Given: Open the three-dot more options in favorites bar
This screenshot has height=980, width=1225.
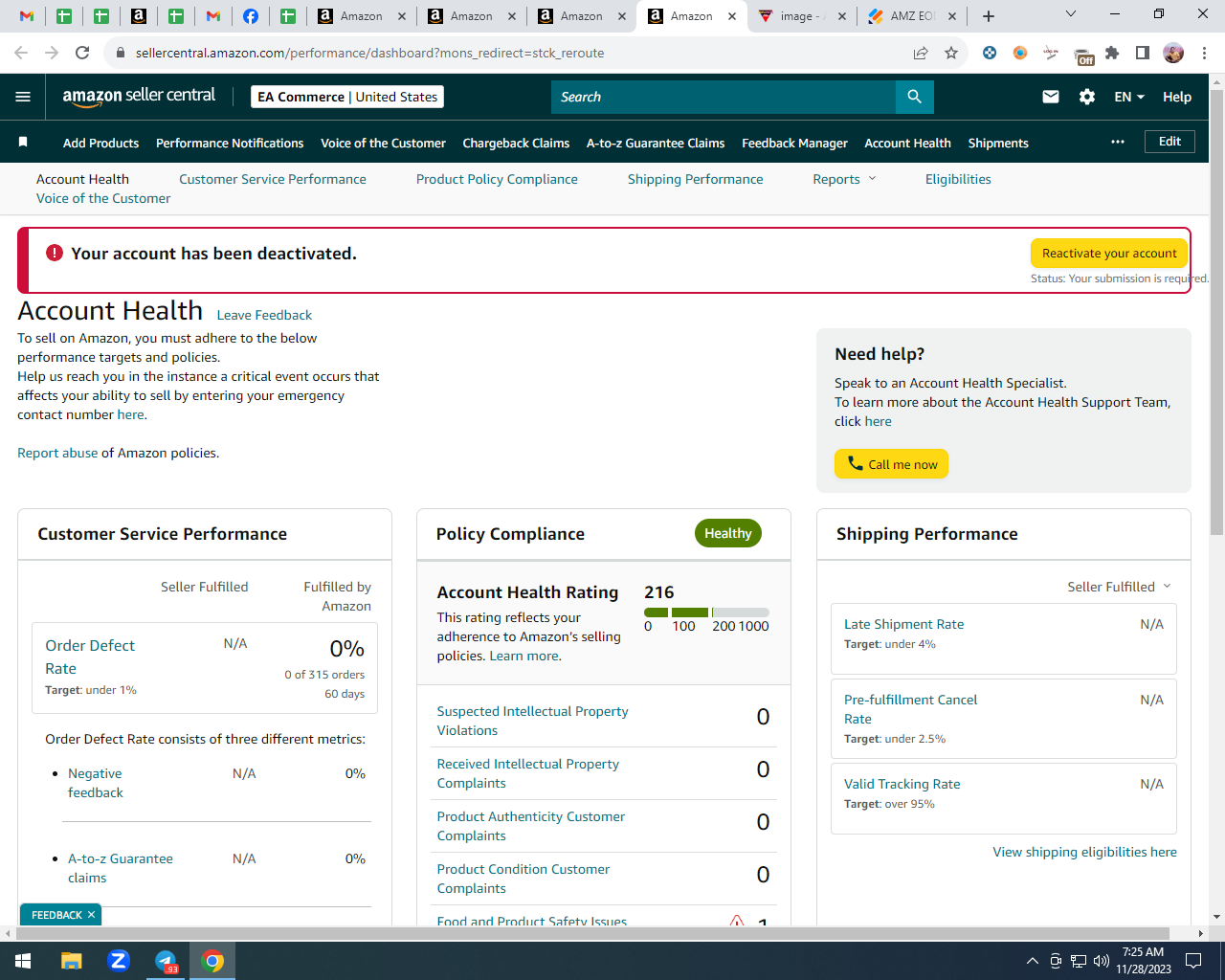Looking at the screenshot, I should (1118, 142).
